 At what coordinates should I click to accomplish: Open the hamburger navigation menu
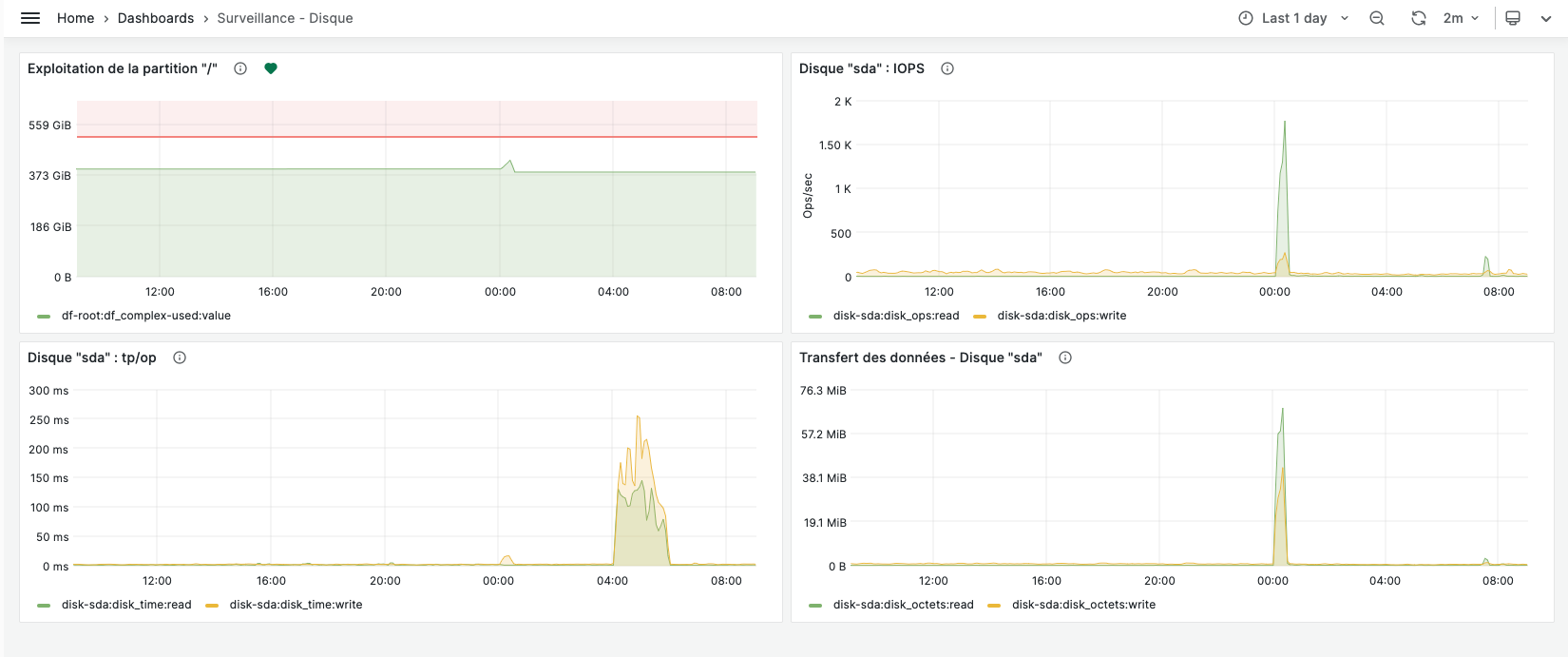coord(30,18)
